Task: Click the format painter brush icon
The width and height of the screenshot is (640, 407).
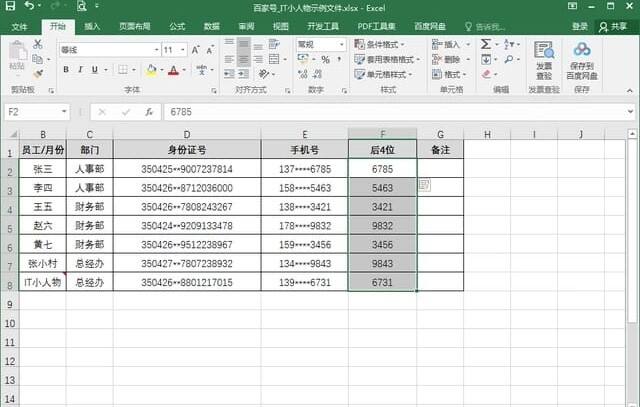Action: point(38,74)
